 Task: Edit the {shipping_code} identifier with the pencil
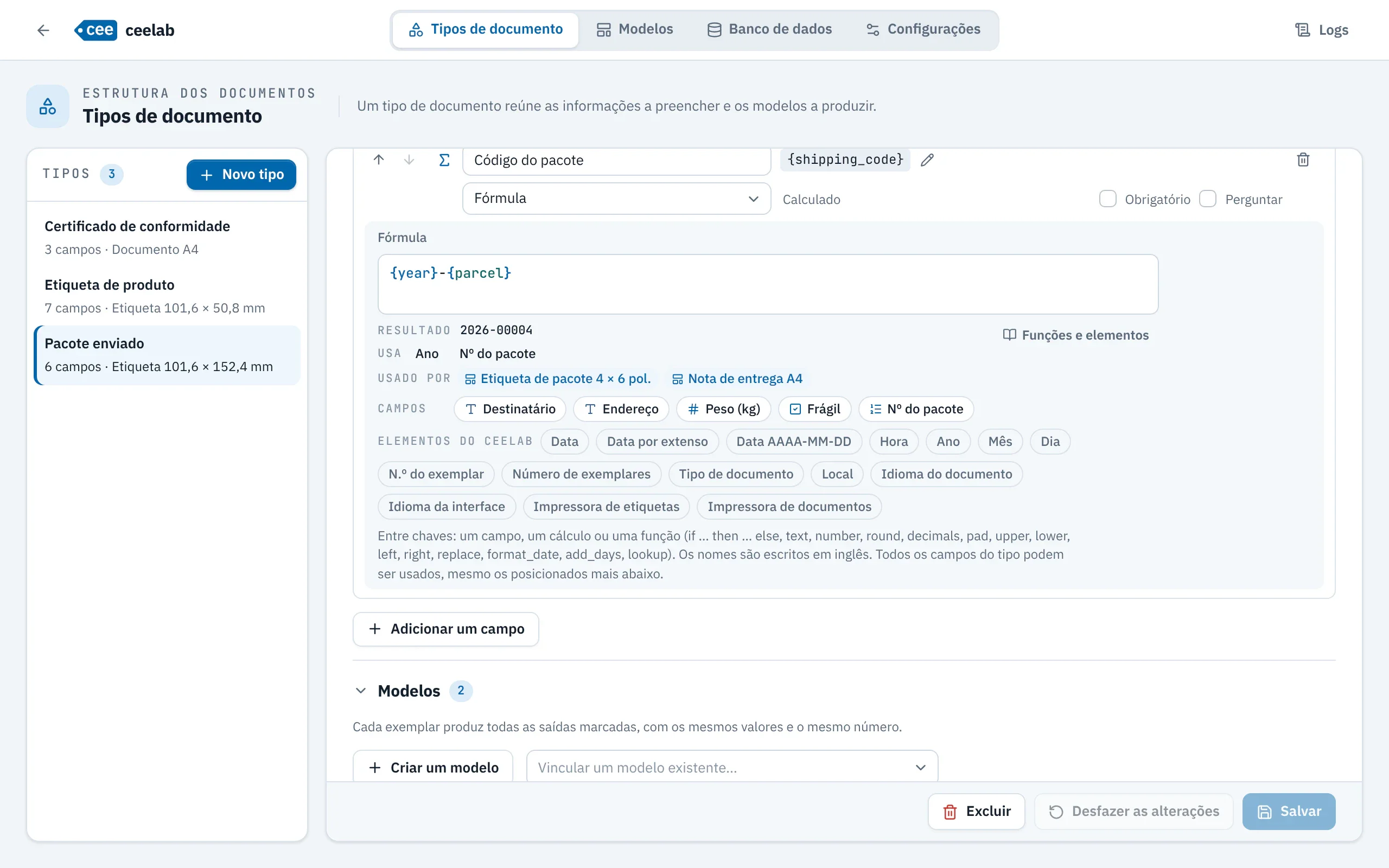[927, 159]
